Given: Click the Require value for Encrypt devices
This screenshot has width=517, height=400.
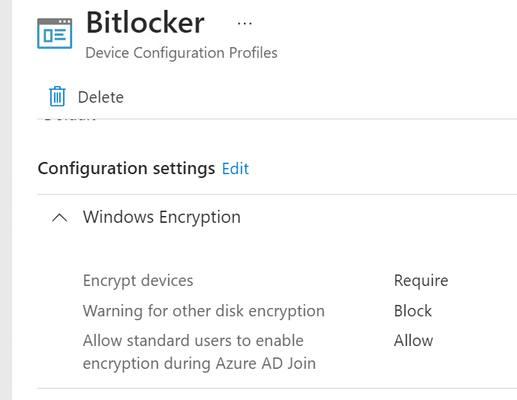Looking at the screenshot, I should pos(421,280).
